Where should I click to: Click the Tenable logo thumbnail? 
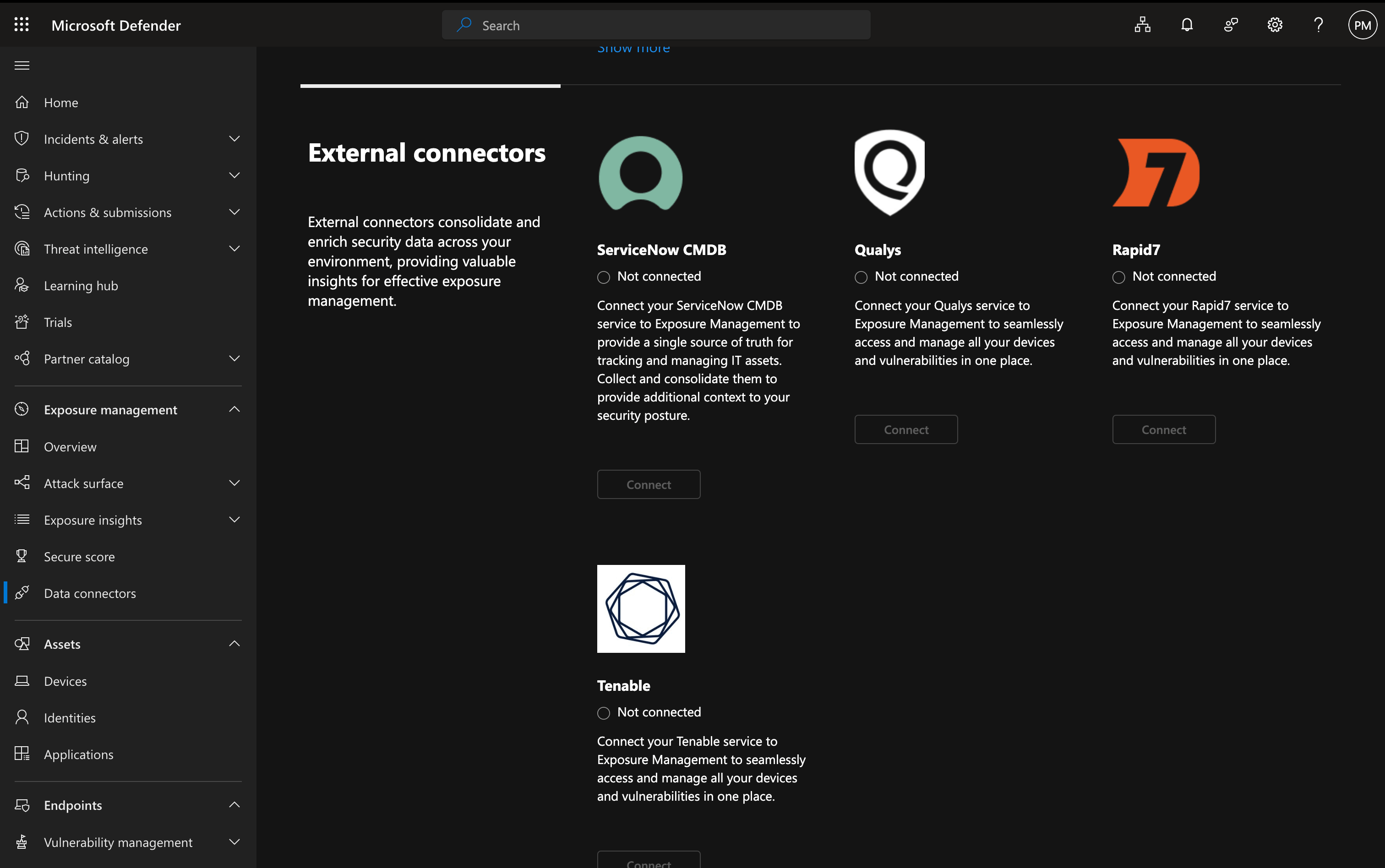point(641,608)
